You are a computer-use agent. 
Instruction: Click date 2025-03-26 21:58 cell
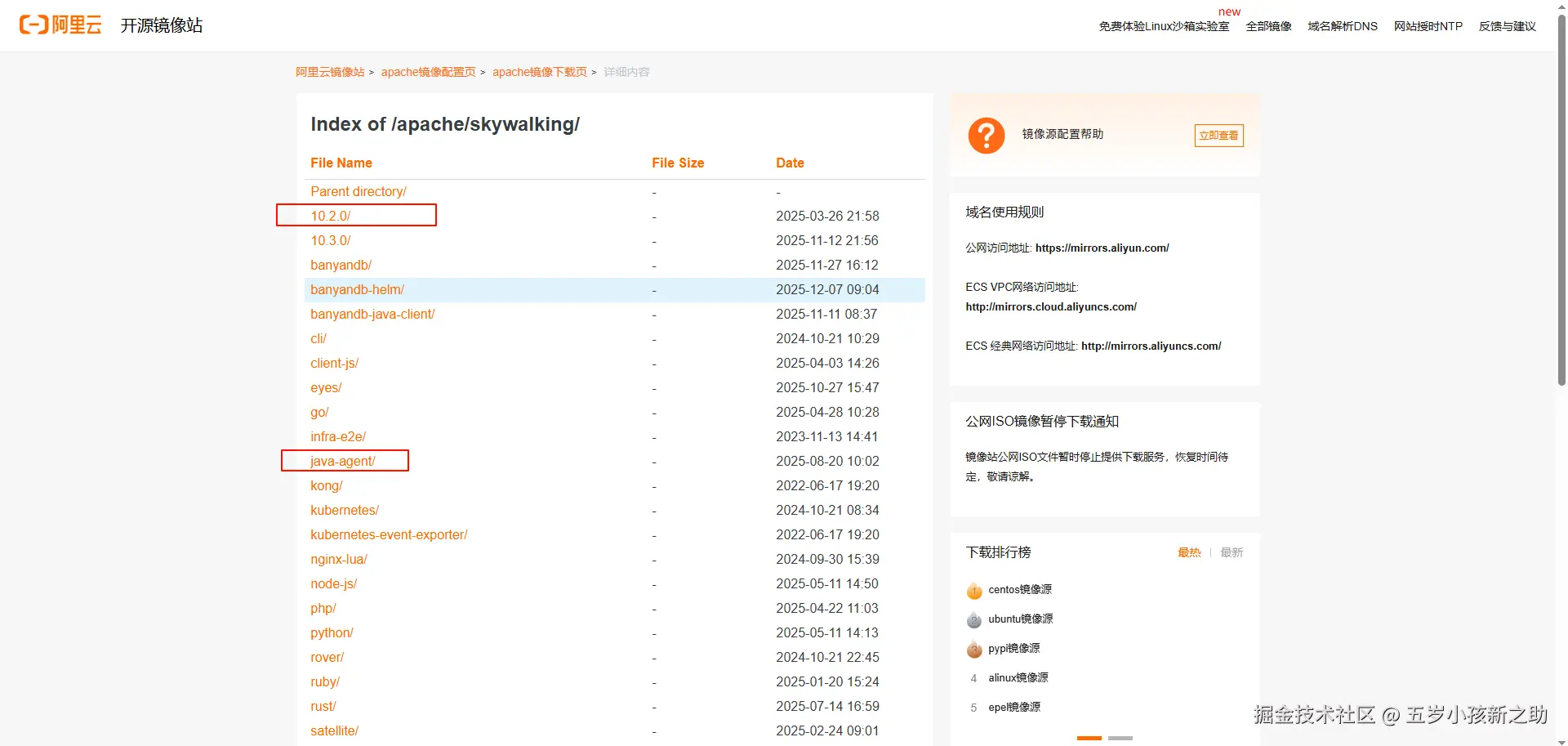click(x=827, y=216)
